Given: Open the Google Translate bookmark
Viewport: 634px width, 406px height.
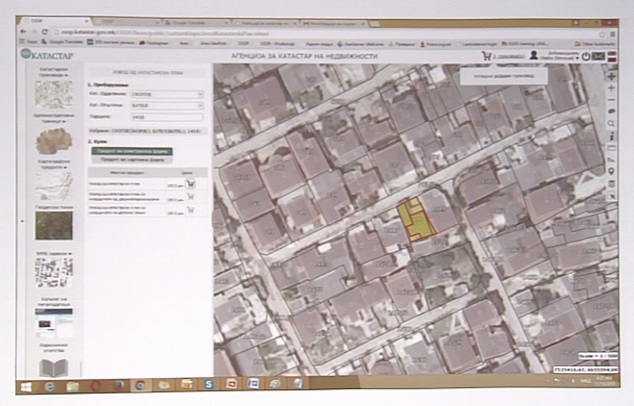Looking at the screenshot, I should click(x=64, y=41).
